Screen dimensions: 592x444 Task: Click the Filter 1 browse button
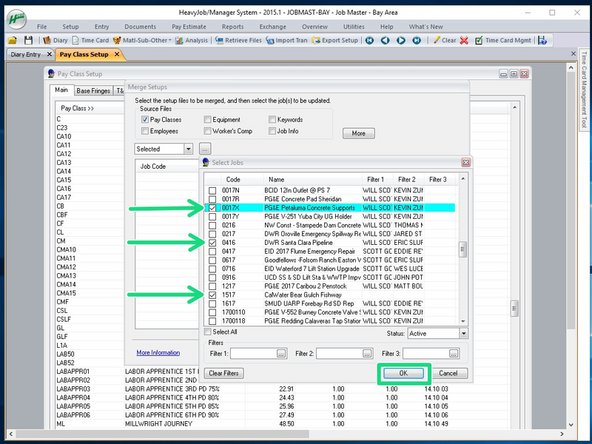pos(282,353)
